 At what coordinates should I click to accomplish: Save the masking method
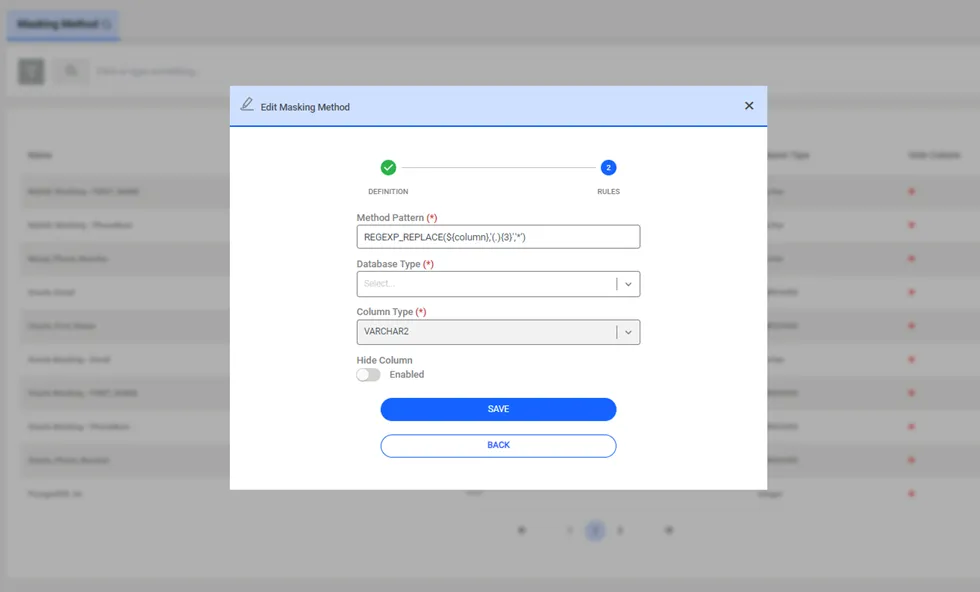(x=498, y=409)
